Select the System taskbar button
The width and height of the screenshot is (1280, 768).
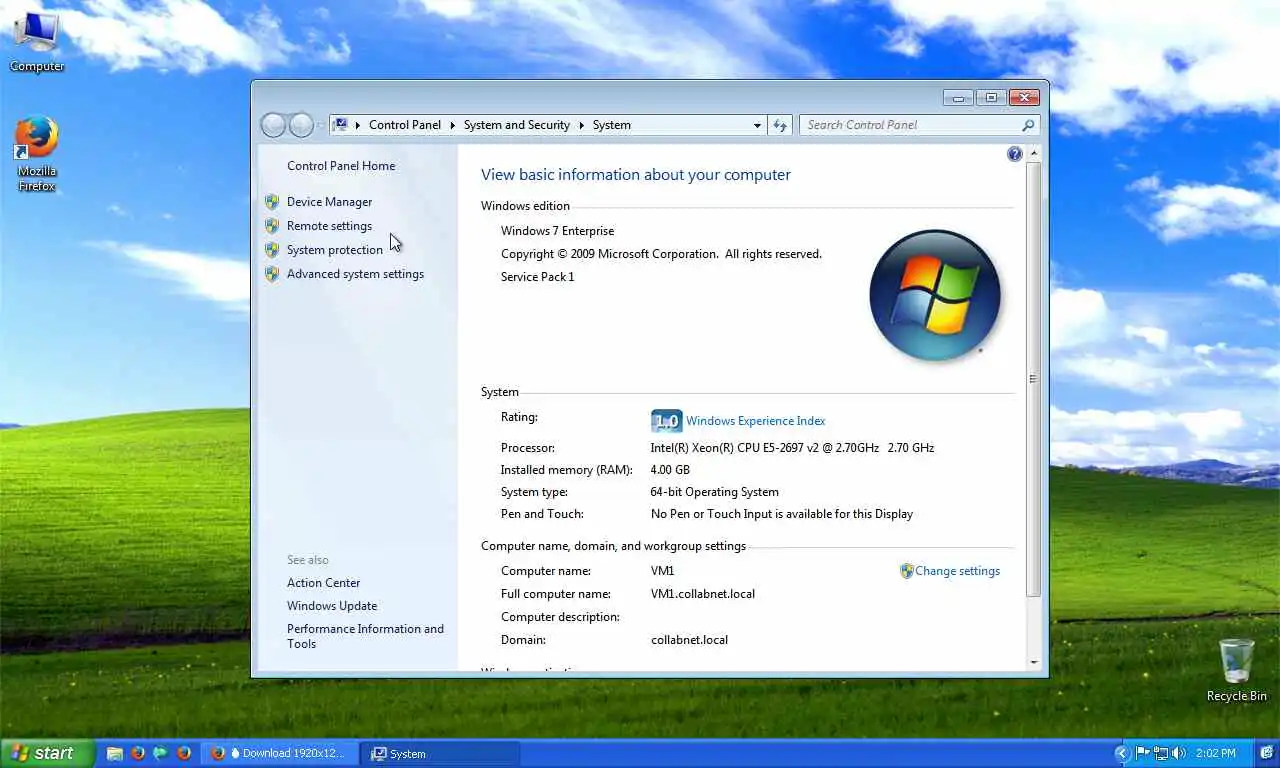pos(440,753)
